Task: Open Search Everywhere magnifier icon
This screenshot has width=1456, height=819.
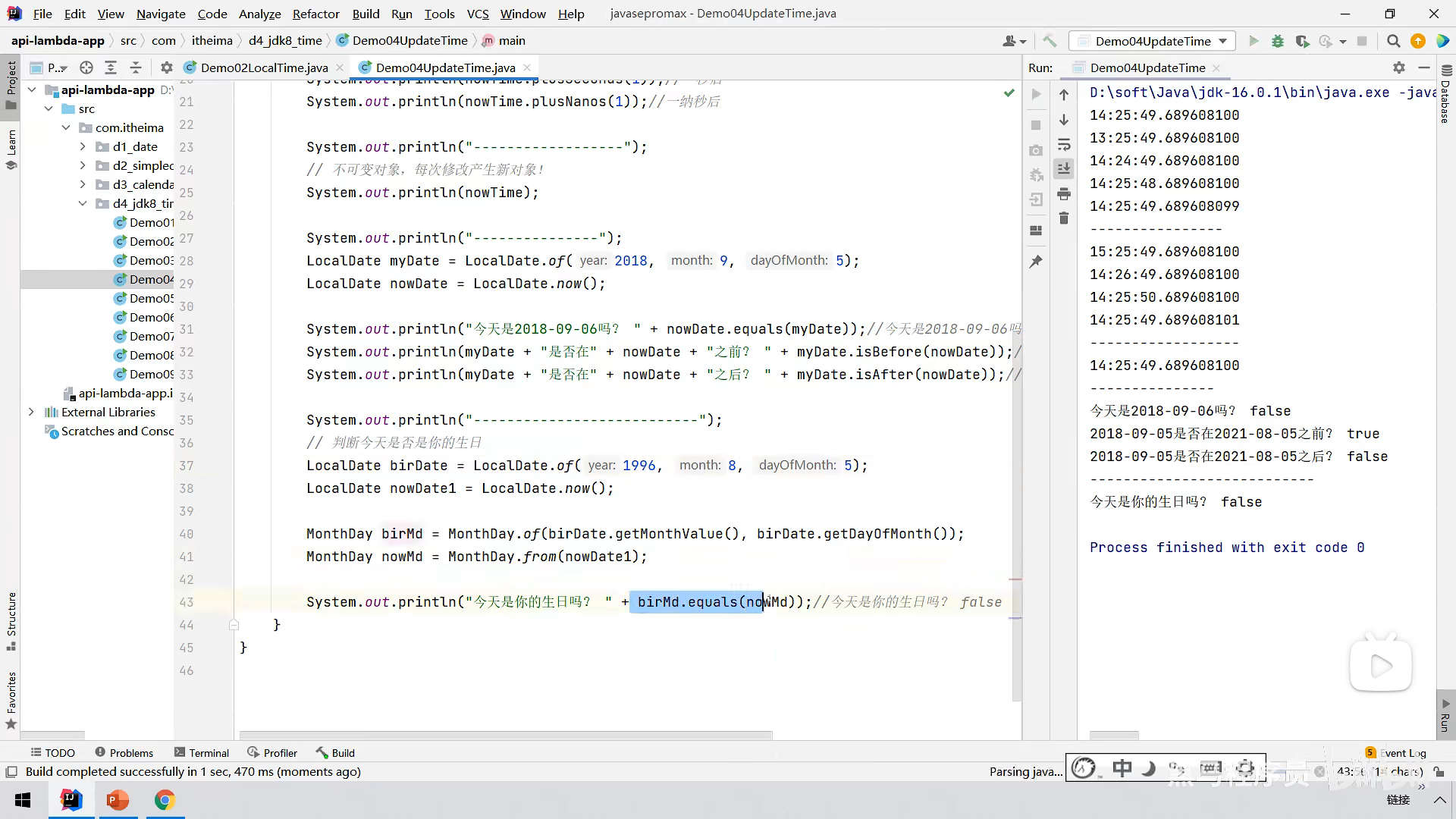Action: point(1393,41)
